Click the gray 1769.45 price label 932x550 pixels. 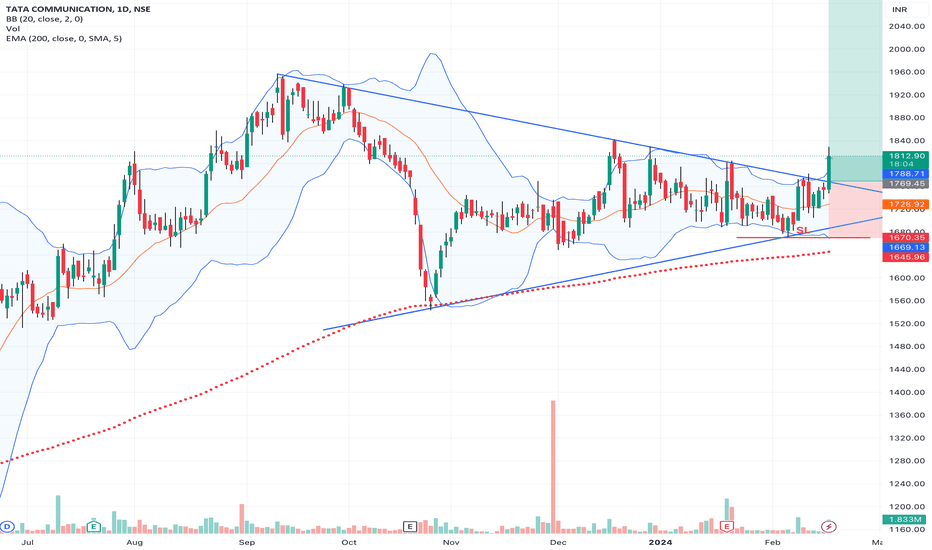(905, 184)
